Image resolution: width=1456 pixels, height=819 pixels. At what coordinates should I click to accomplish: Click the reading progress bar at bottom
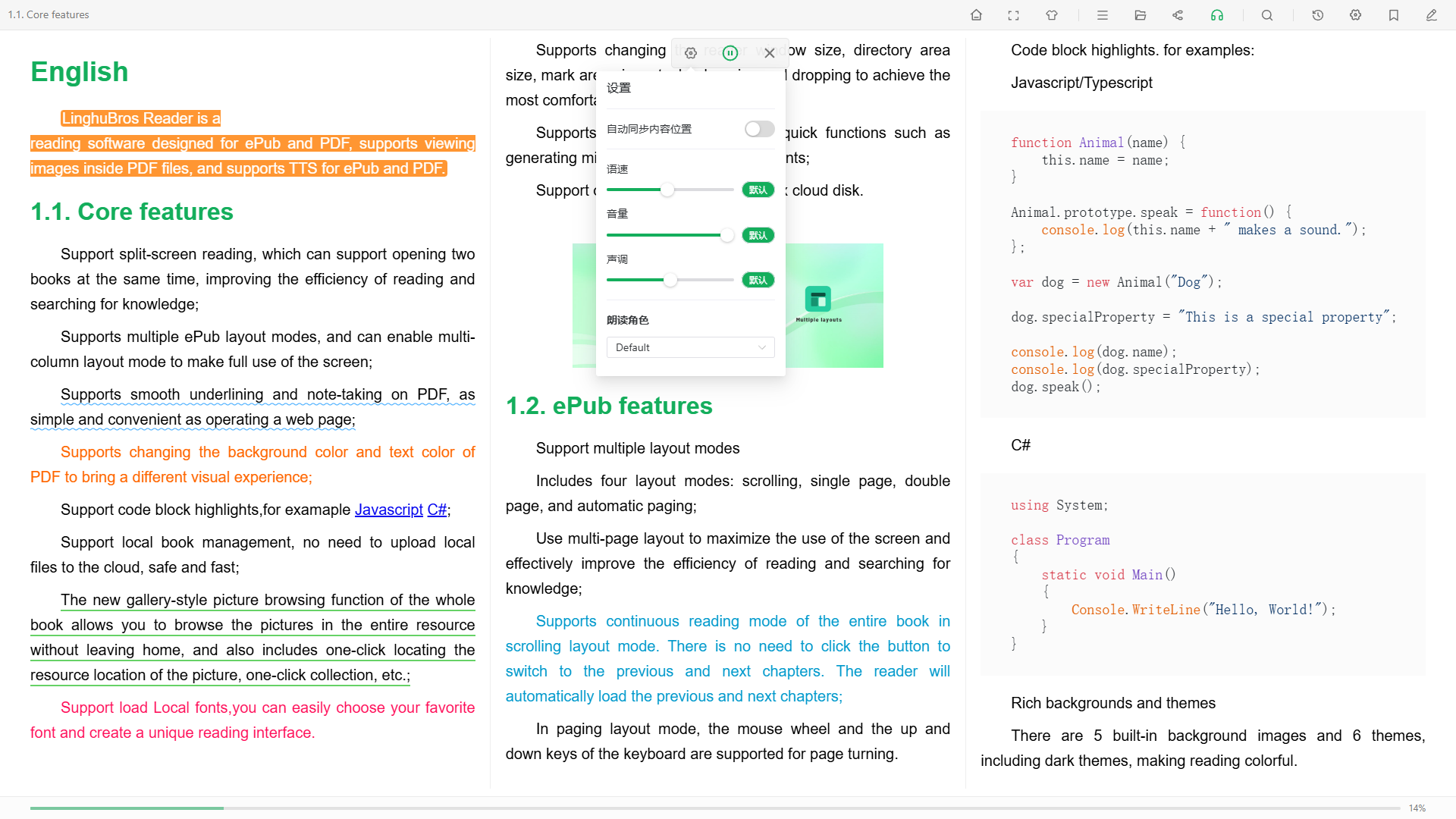[x=715, y=808]
